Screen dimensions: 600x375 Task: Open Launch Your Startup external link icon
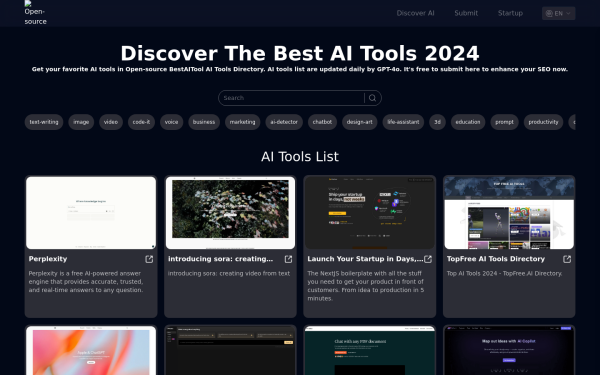coord(428,259)
